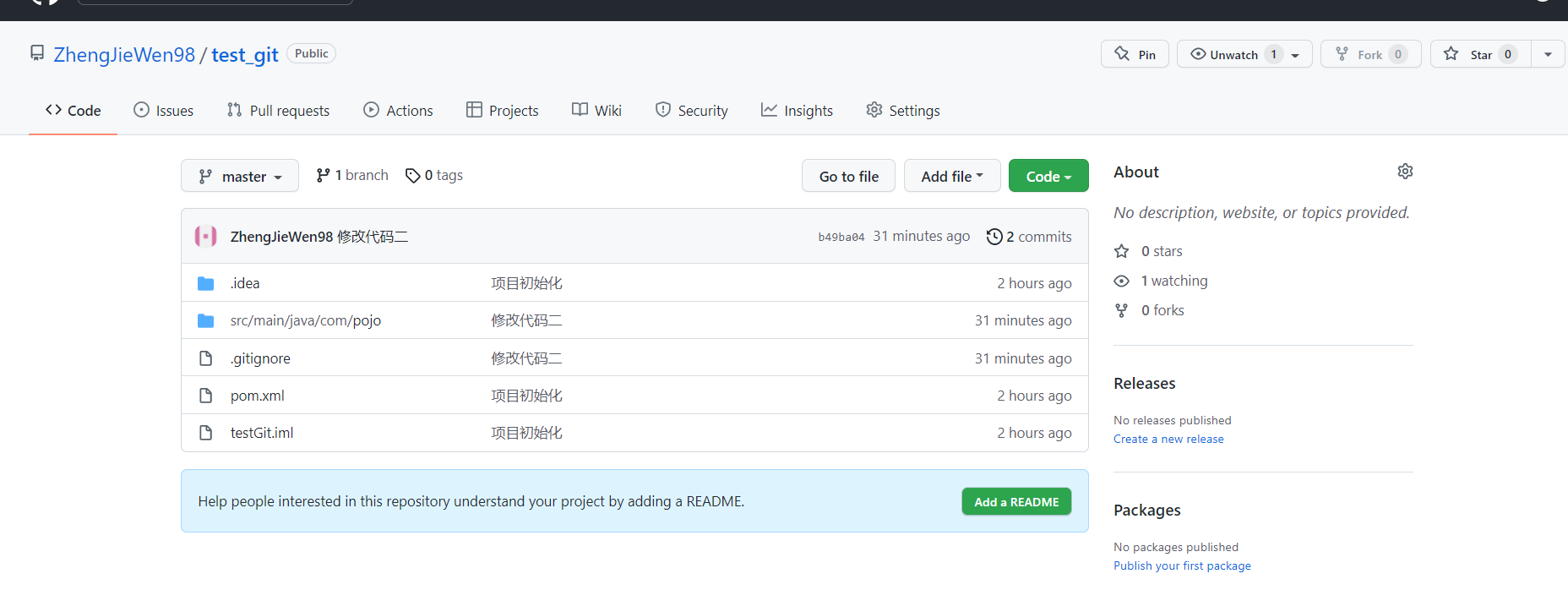Open commit hash b49ba04
This screenshot has width=1568, height=590.
[841, 238]
